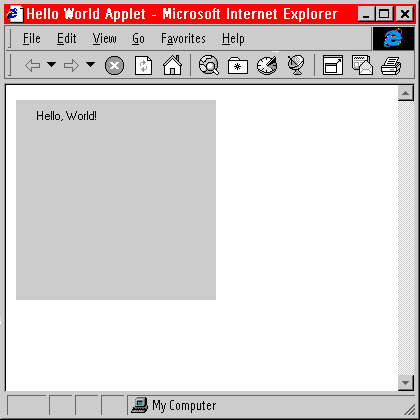
Task: Open the Favorites folder icon
Action: pos(238,66)
